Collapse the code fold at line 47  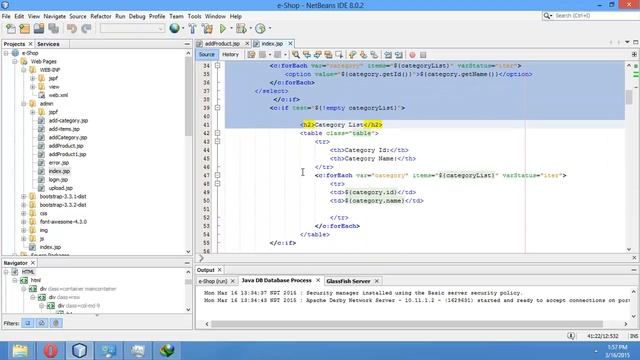[x=218, y=175]
